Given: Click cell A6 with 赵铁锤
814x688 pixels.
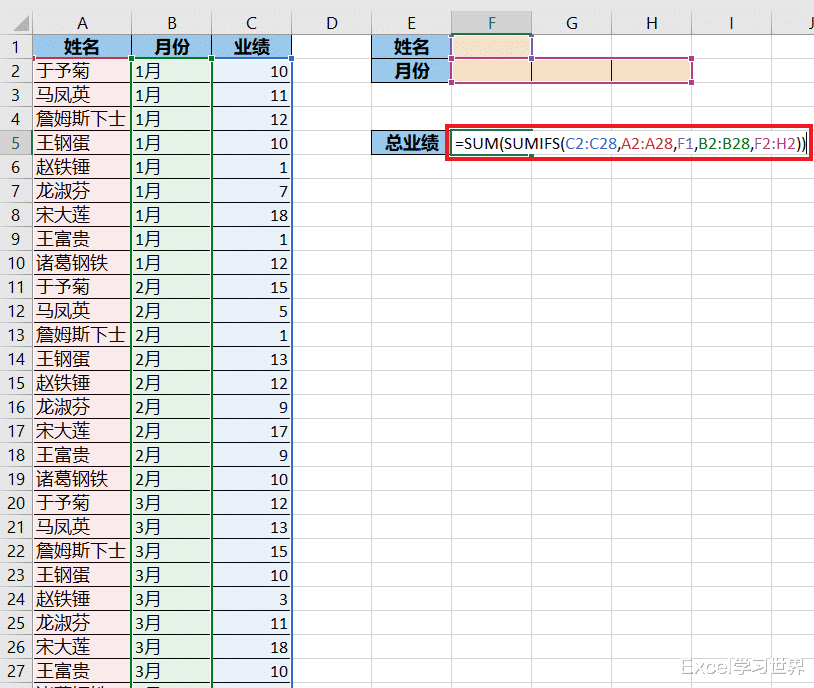Looking at the screenshot, I should pyautogui.click(x=82, y=167).
